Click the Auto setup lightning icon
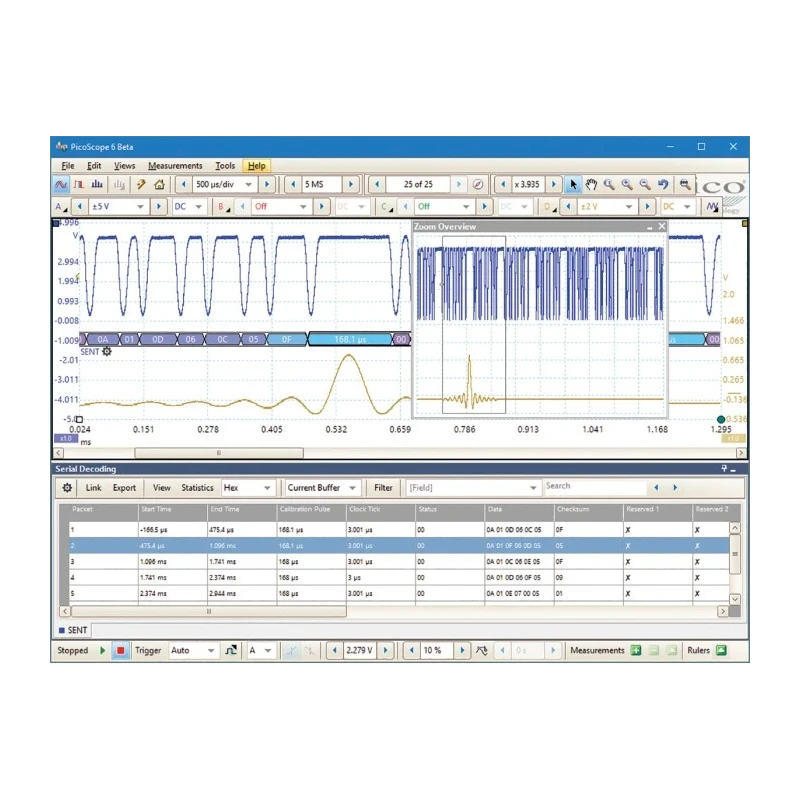 click(141, 185)
